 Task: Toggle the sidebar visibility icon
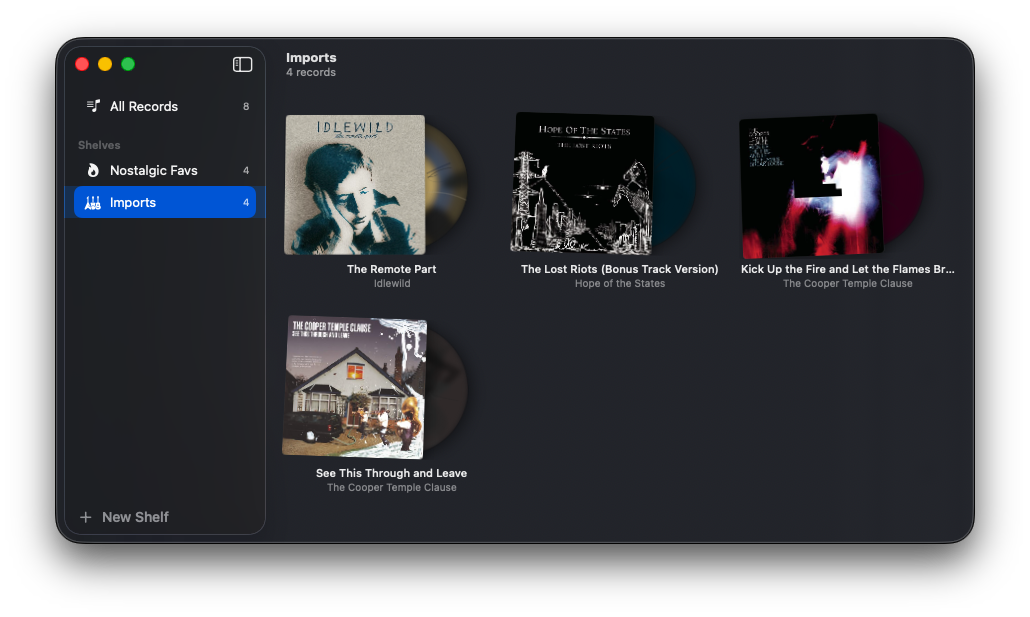(242, 64)
